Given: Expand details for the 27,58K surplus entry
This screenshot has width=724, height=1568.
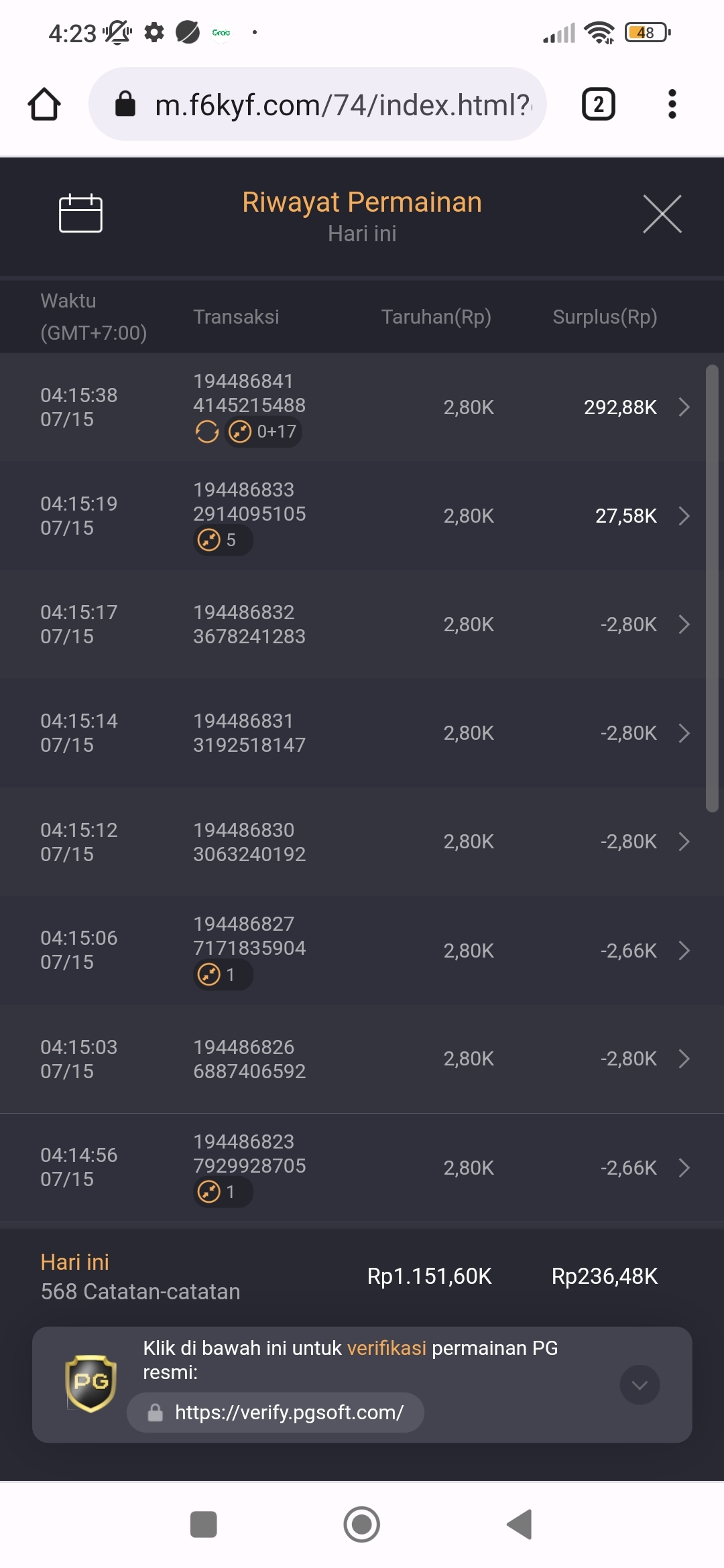Looking at the screenshot, I should point(684,516).
